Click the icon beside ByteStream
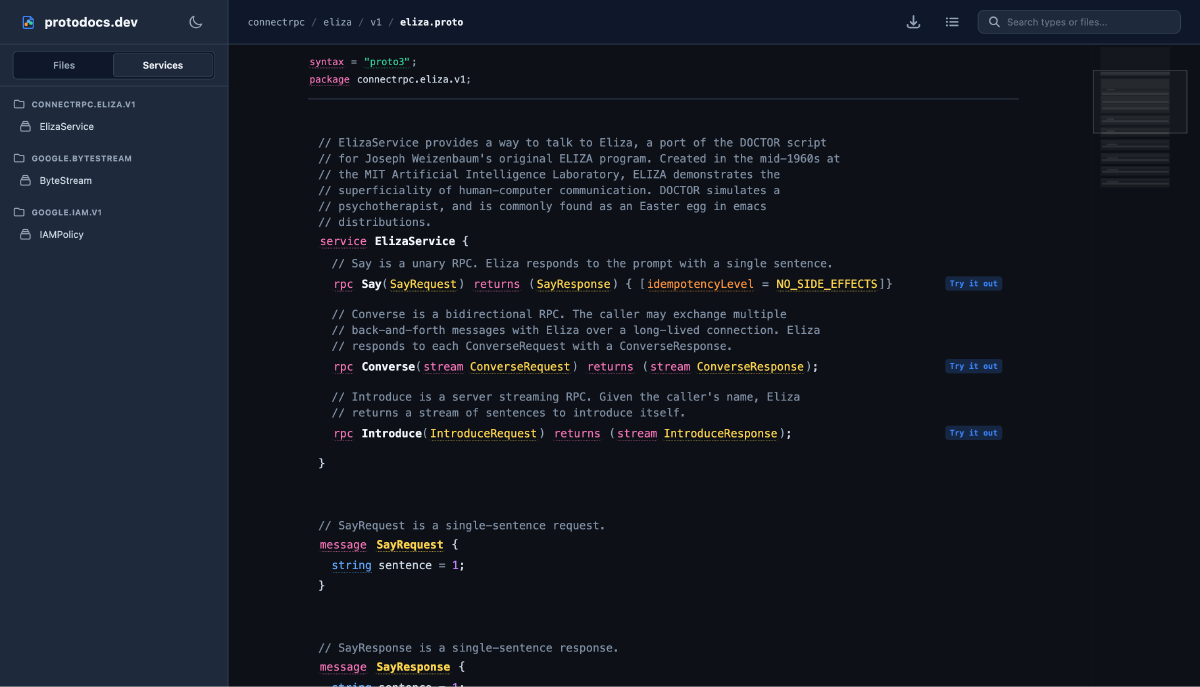 (26, 181)
